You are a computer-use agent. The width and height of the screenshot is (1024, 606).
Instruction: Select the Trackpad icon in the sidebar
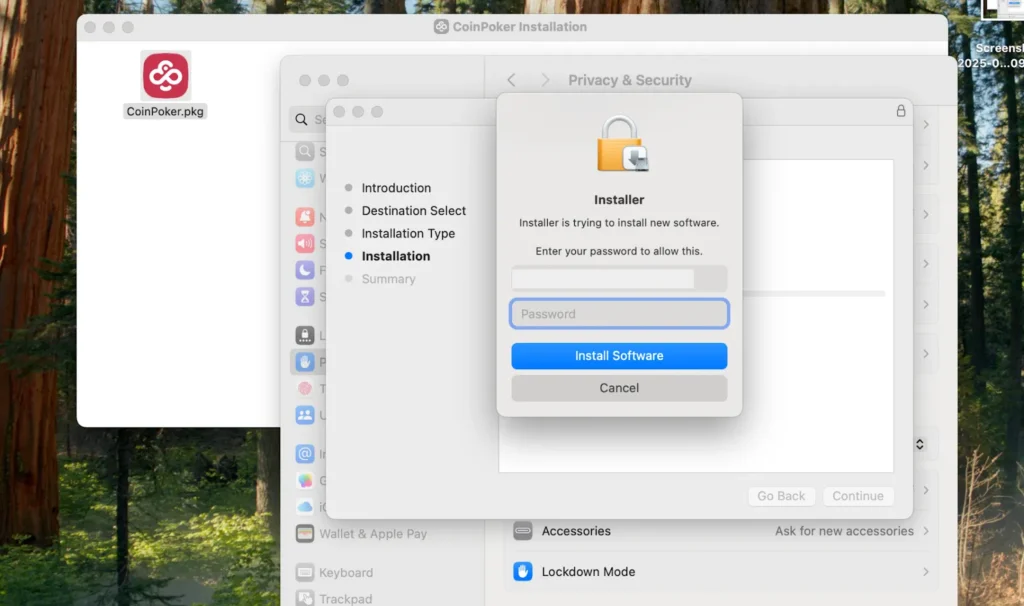click(x=305, y=598)
